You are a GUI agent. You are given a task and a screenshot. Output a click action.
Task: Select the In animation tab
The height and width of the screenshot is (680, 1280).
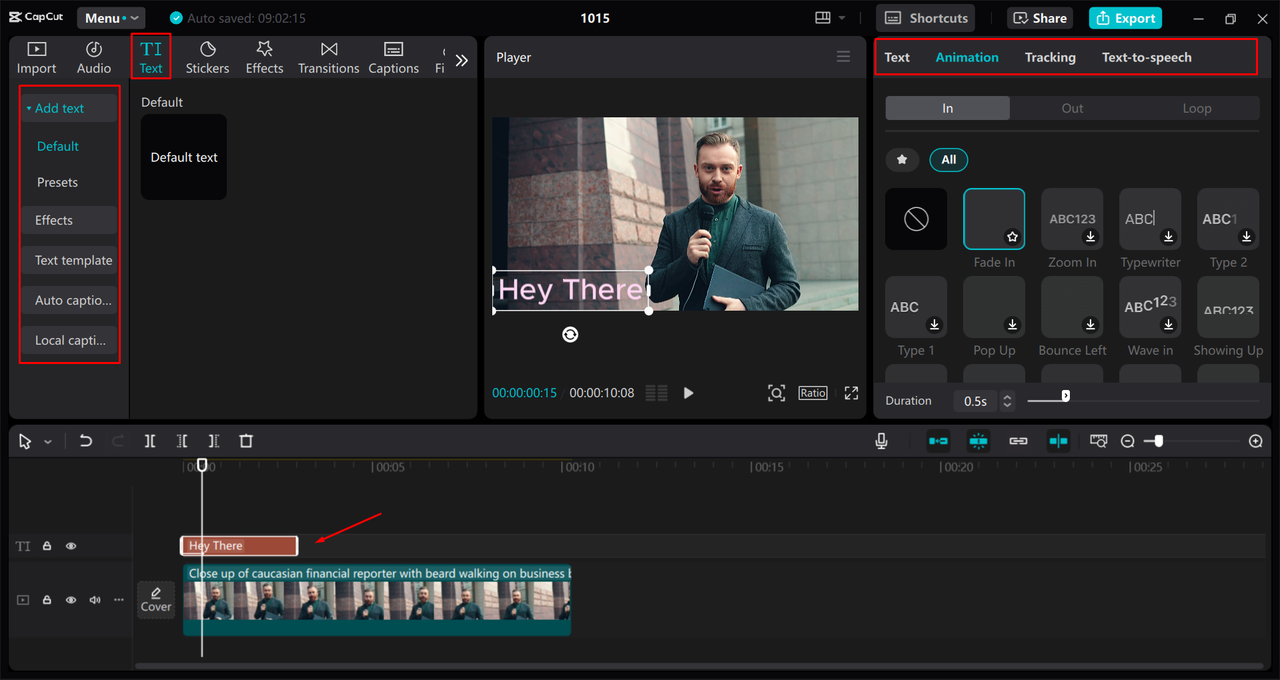tap(947, 108)
